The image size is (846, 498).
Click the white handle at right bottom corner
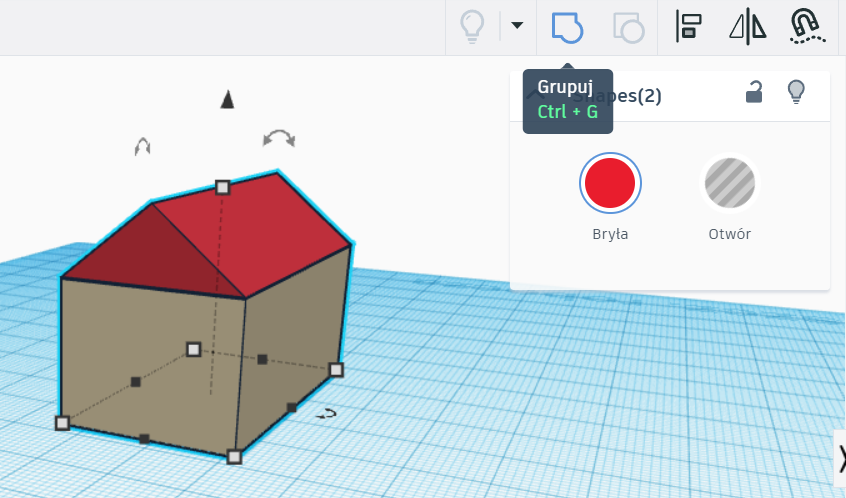(336, 370)
